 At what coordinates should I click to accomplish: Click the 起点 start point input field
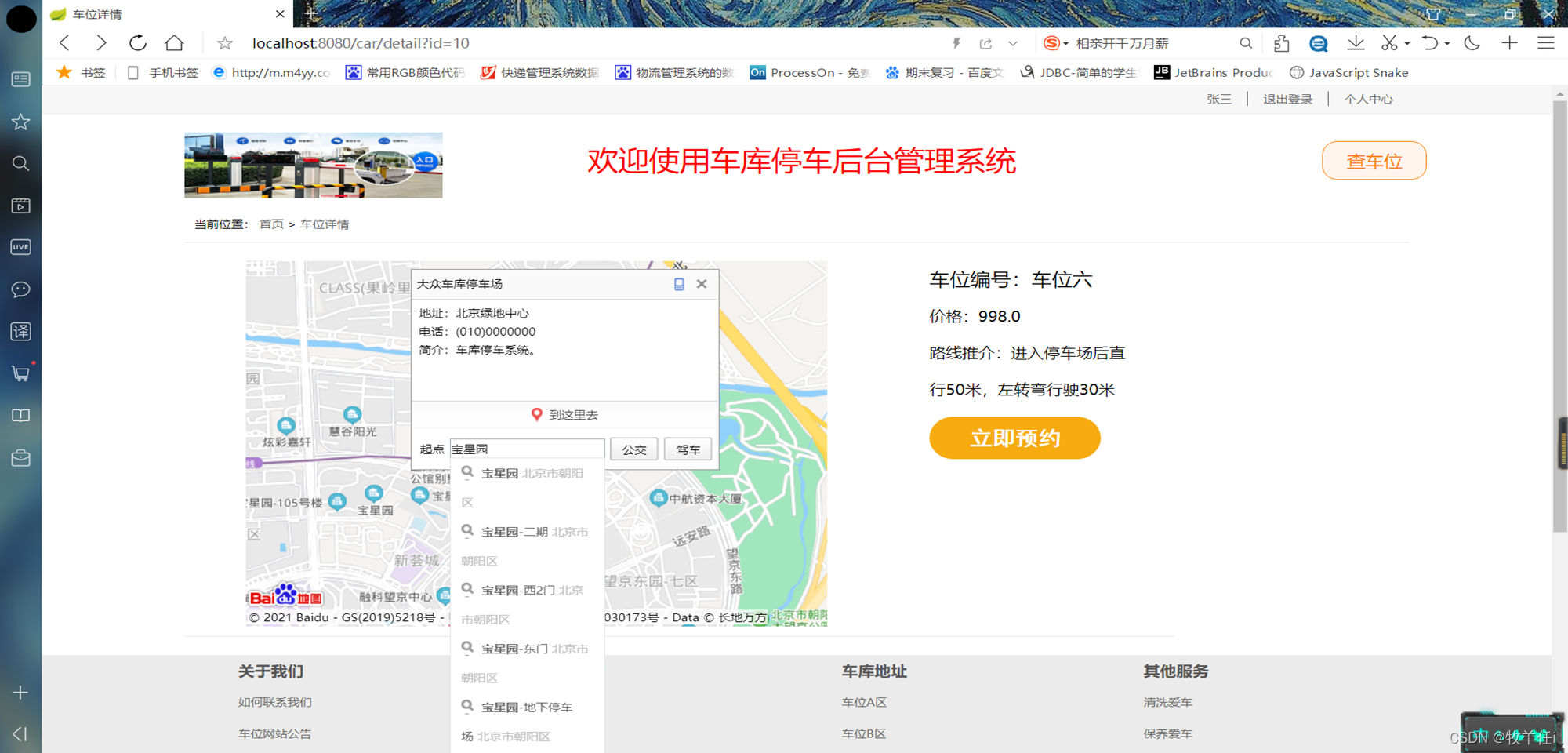pyautogui.click(x=527, y=449)
